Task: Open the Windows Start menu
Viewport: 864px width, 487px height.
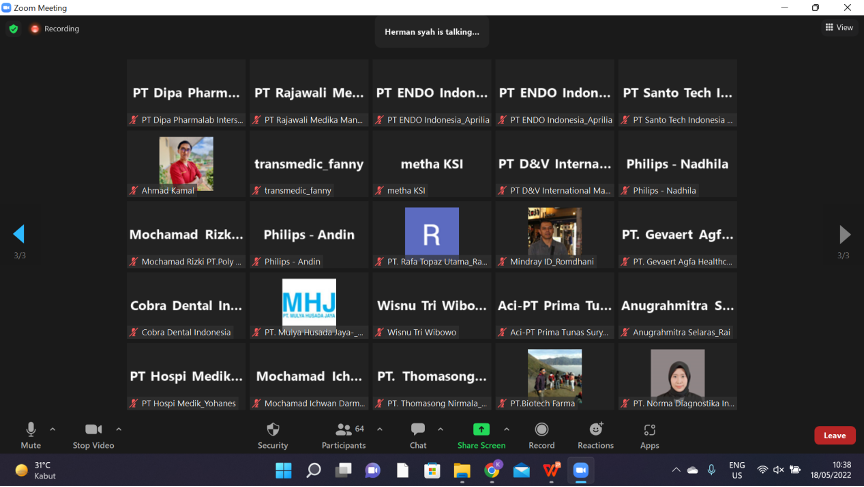Action: click(x=283, y=470)
